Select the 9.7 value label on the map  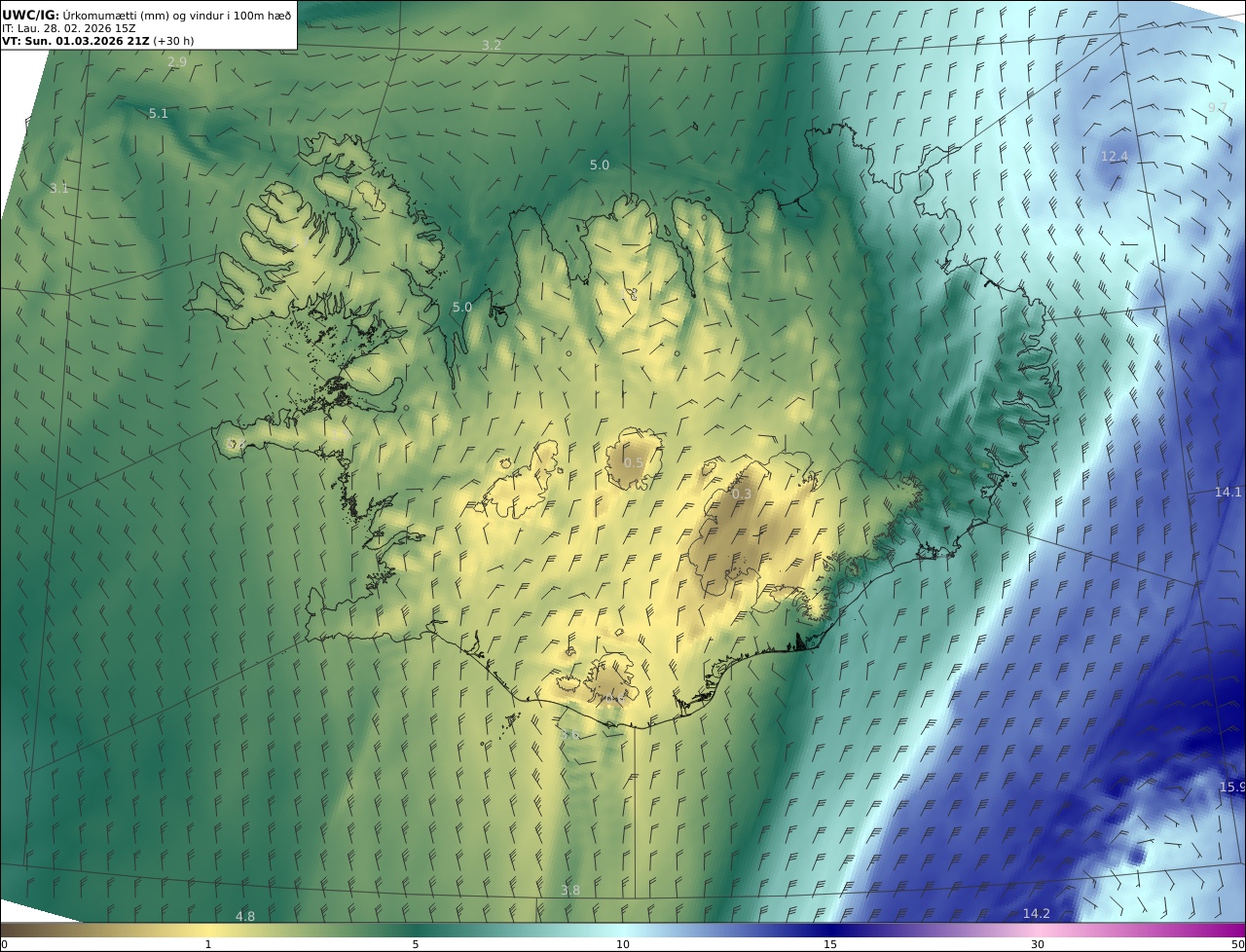pyautogui.click(x=1217, y=107)
